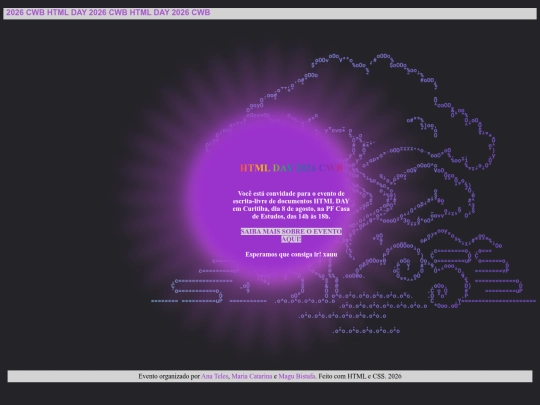Click the 'Feito com HTML e CSS. 2026' footer text
This screenshot has width=540, height=405.
pos(360,376)
